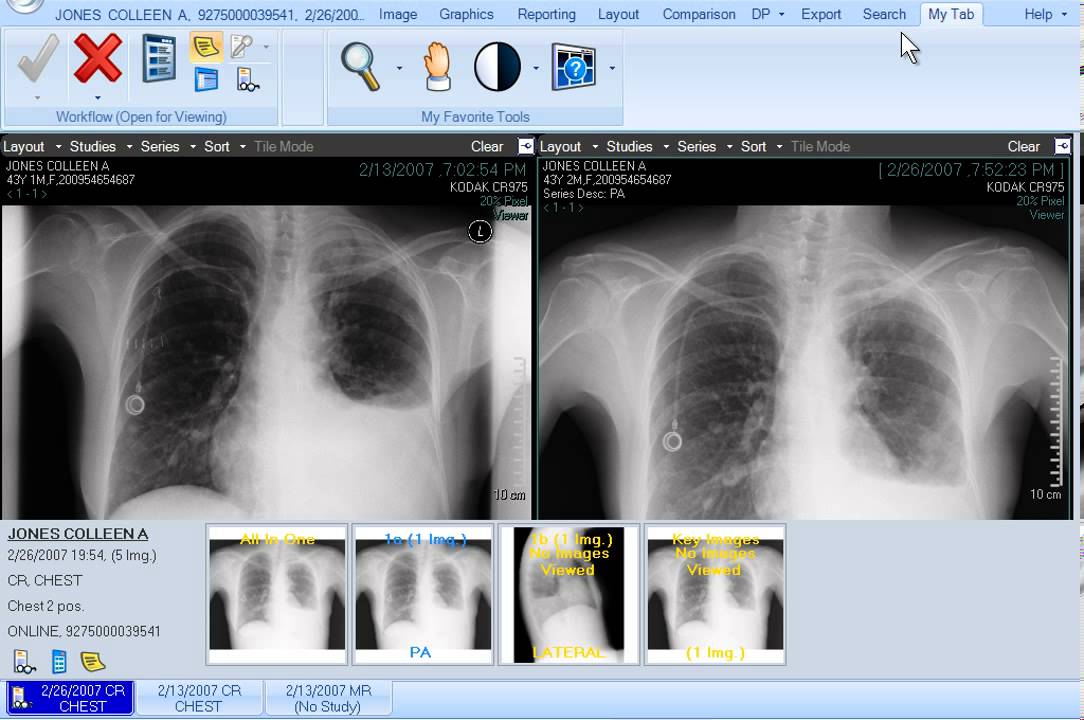Select the All In One thumbnail
Image resolution: width=1084 pixels, height=720 pixels.
[x=277, y=595]
